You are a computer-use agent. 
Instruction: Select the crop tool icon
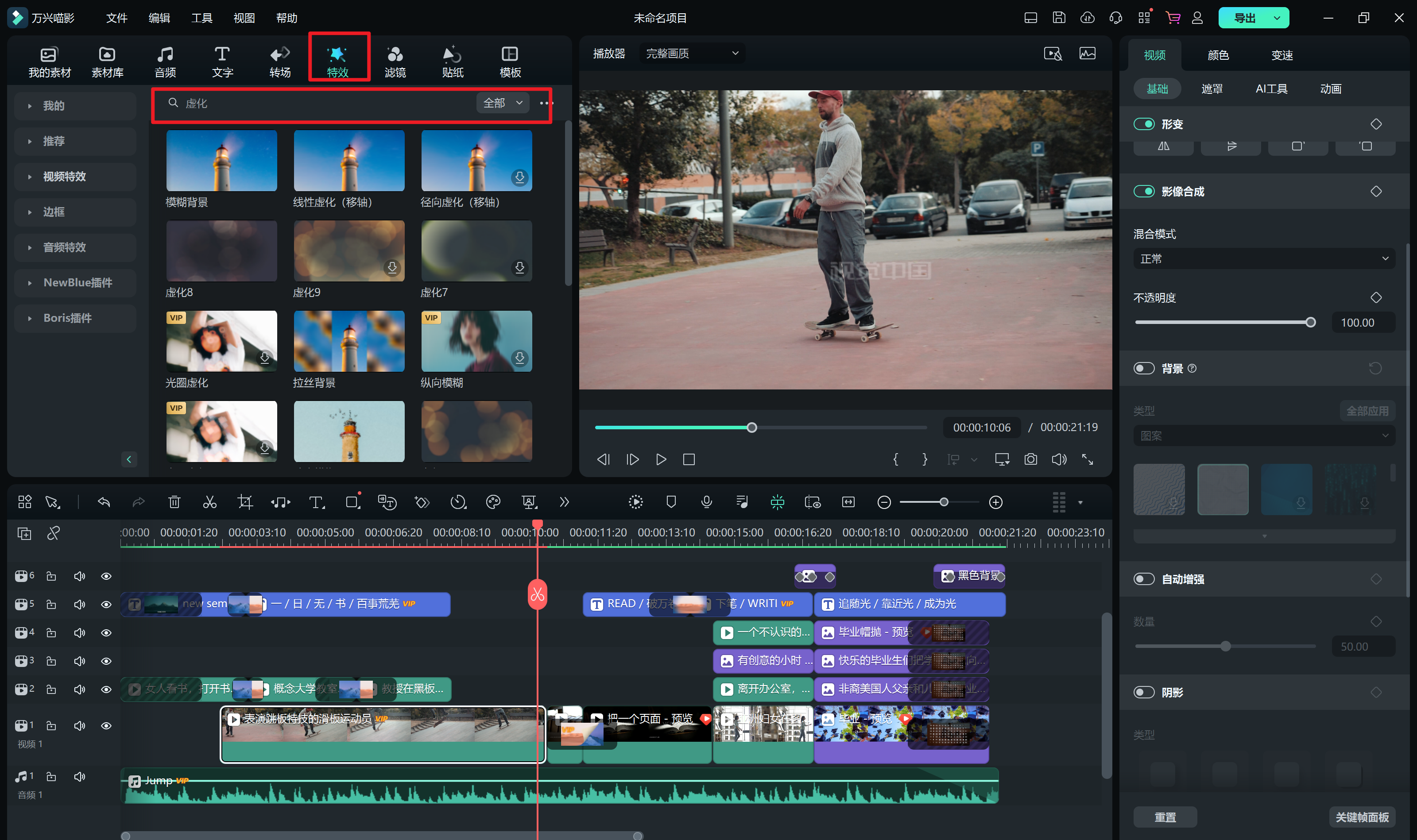245,501
